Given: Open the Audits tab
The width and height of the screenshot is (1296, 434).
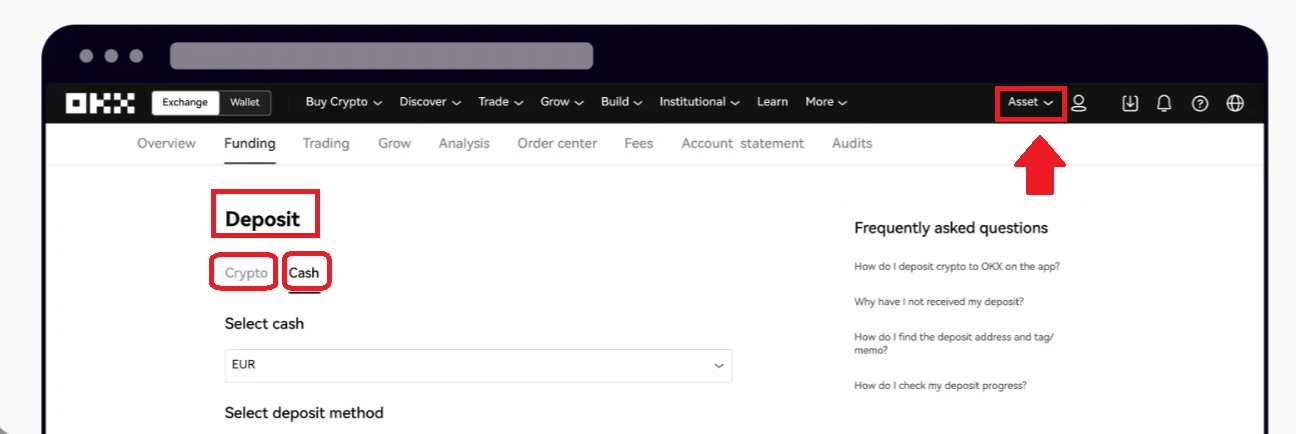Looking at the screenshot, I should click(852, 143).
